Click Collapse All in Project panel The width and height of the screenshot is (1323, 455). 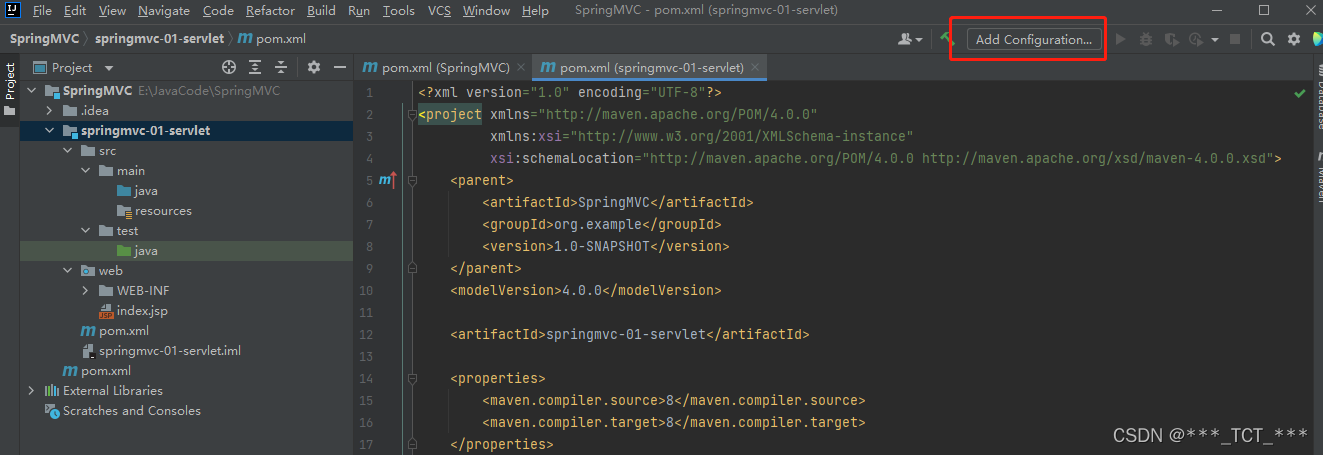pyautogui.click(x=281, y=67)
